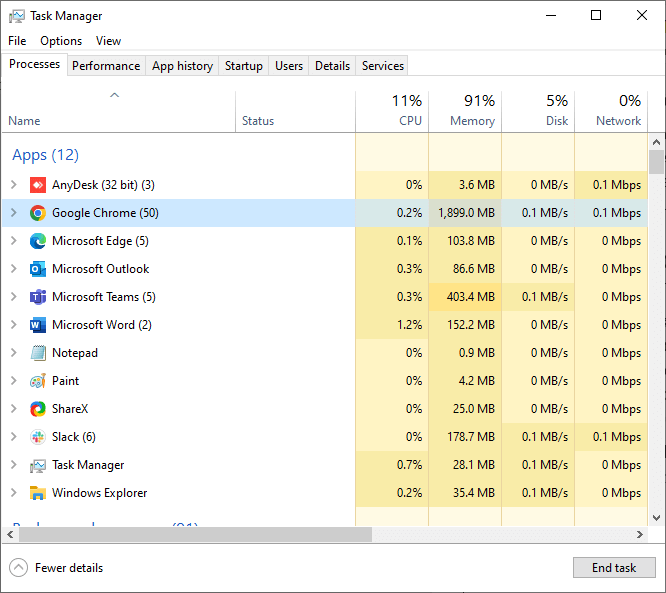Switch to the Services tab
This screenshot has width=666, height=593.
pyautogui.click(x=383, y=66)
